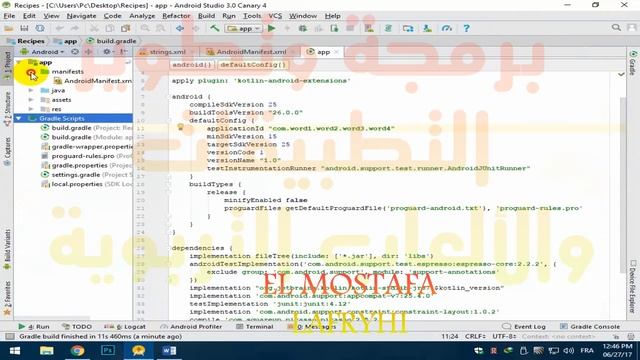Open the Android project view dropdown
Image resolution: width=640 pixels, height=360 pixels.
[x=43, y=52]
